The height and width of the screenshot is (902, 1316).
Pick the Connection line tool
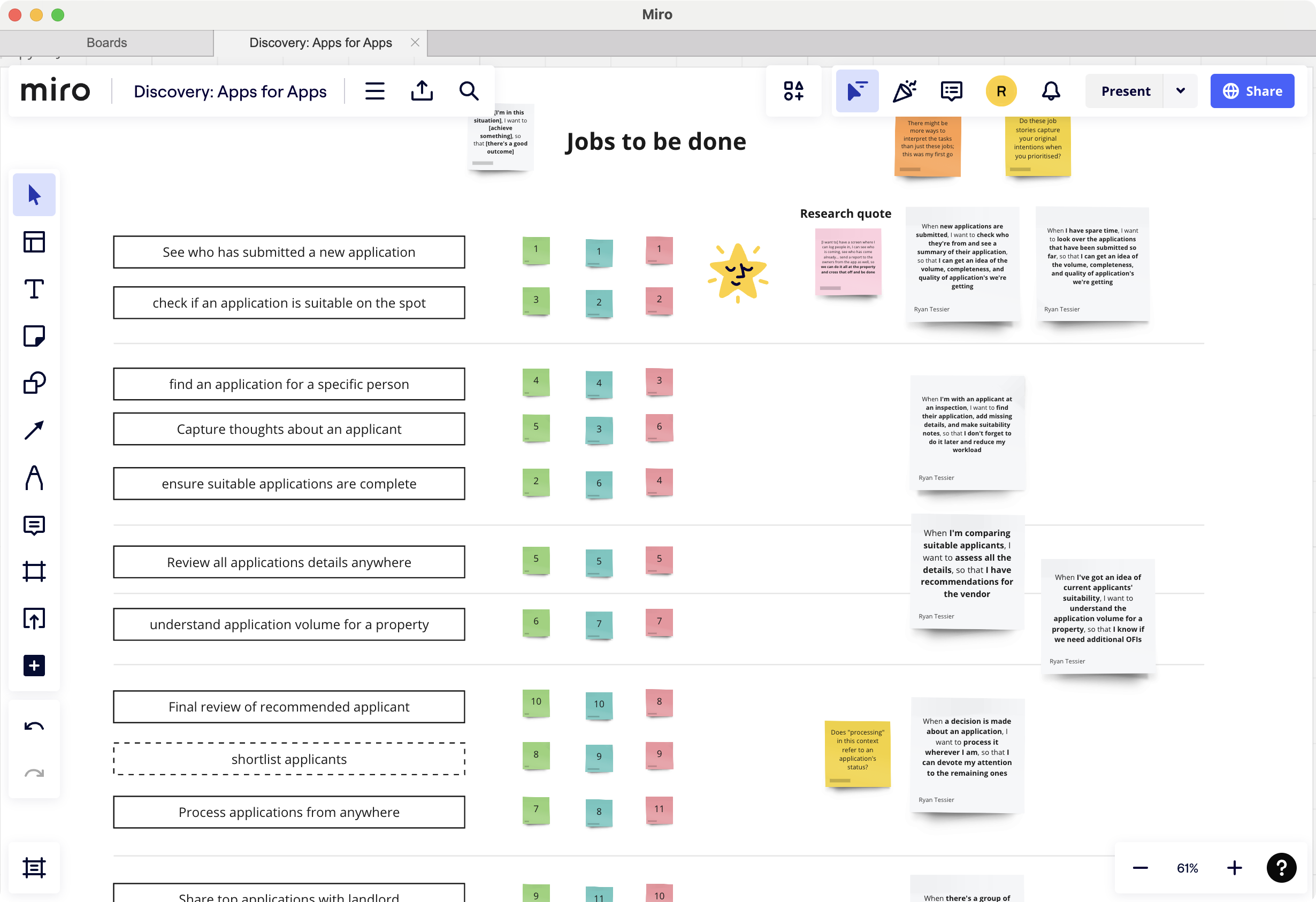click(34, 430)
